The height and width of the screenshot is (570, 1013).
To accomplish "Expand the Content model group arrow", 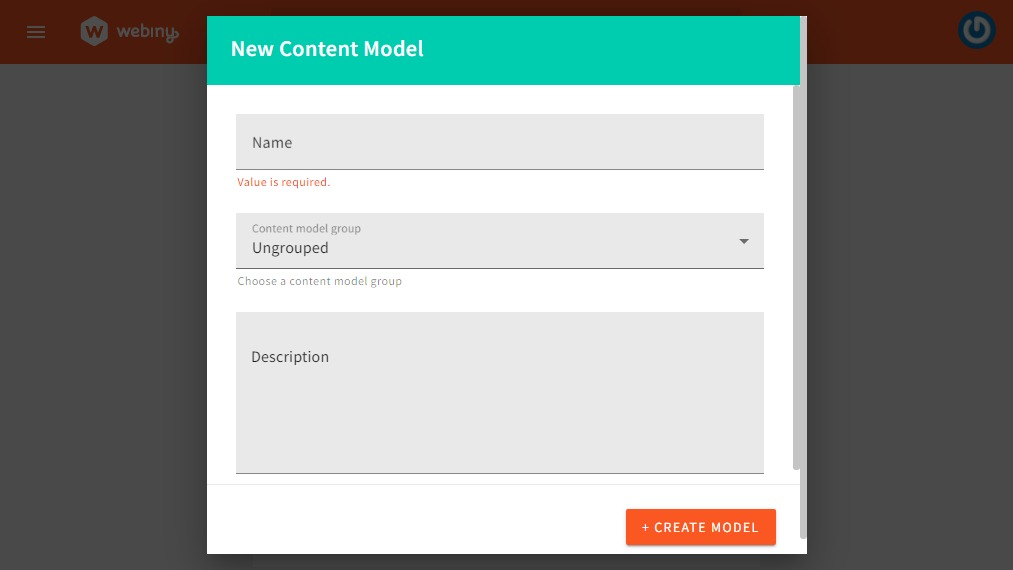I will pos(743,241).
